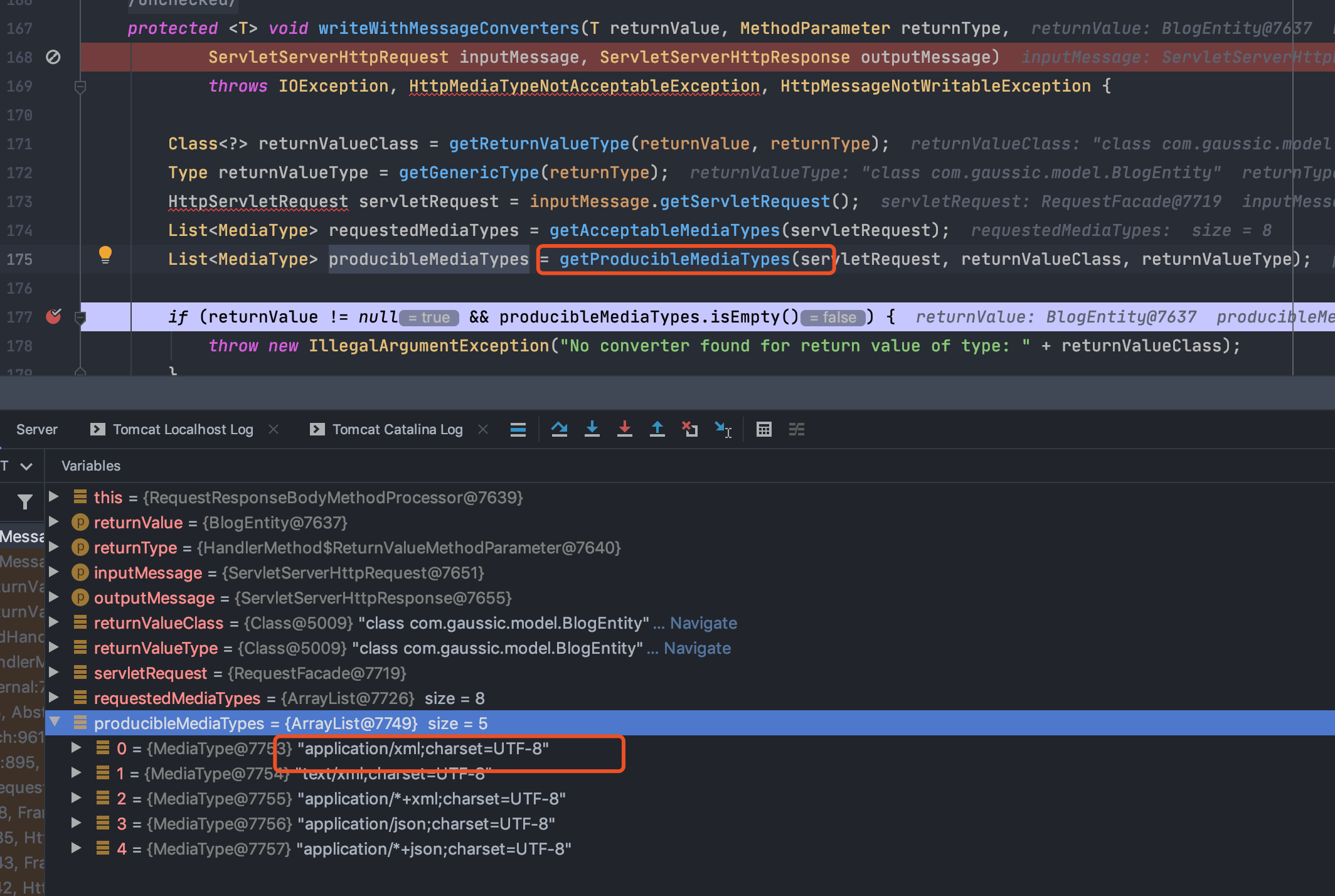Open the Evaluate Expression calculator

[763, 430]
